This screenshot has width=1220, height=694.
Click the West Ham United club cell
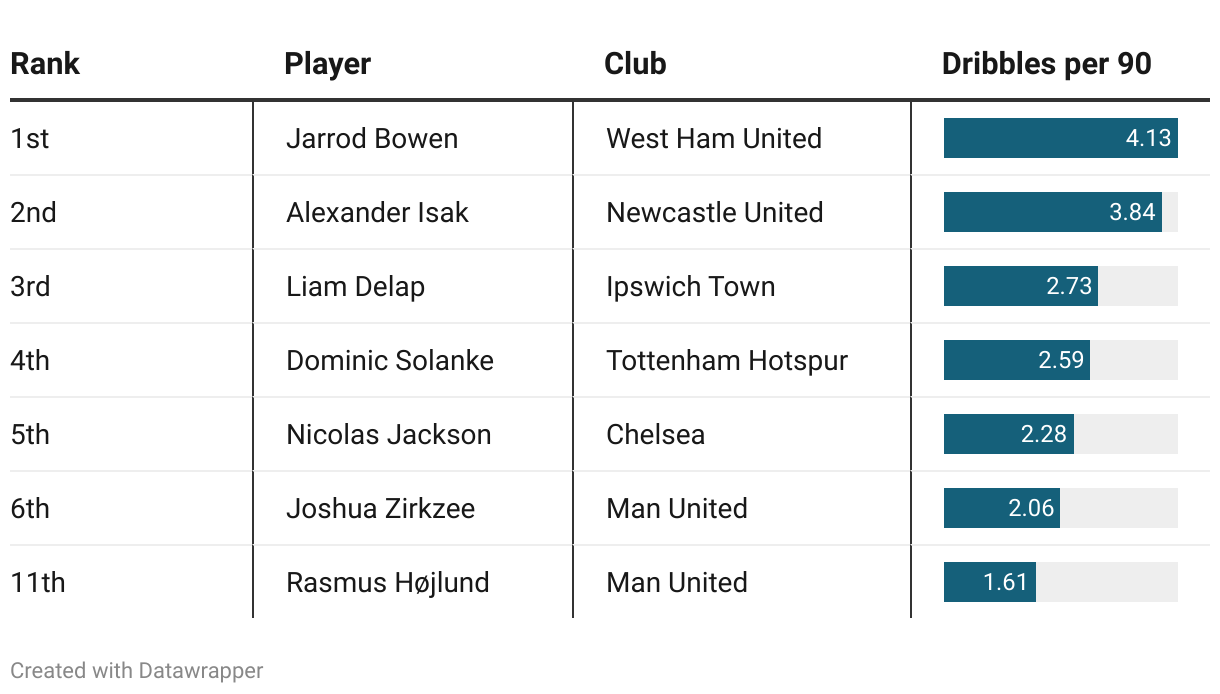pos(714,138)
